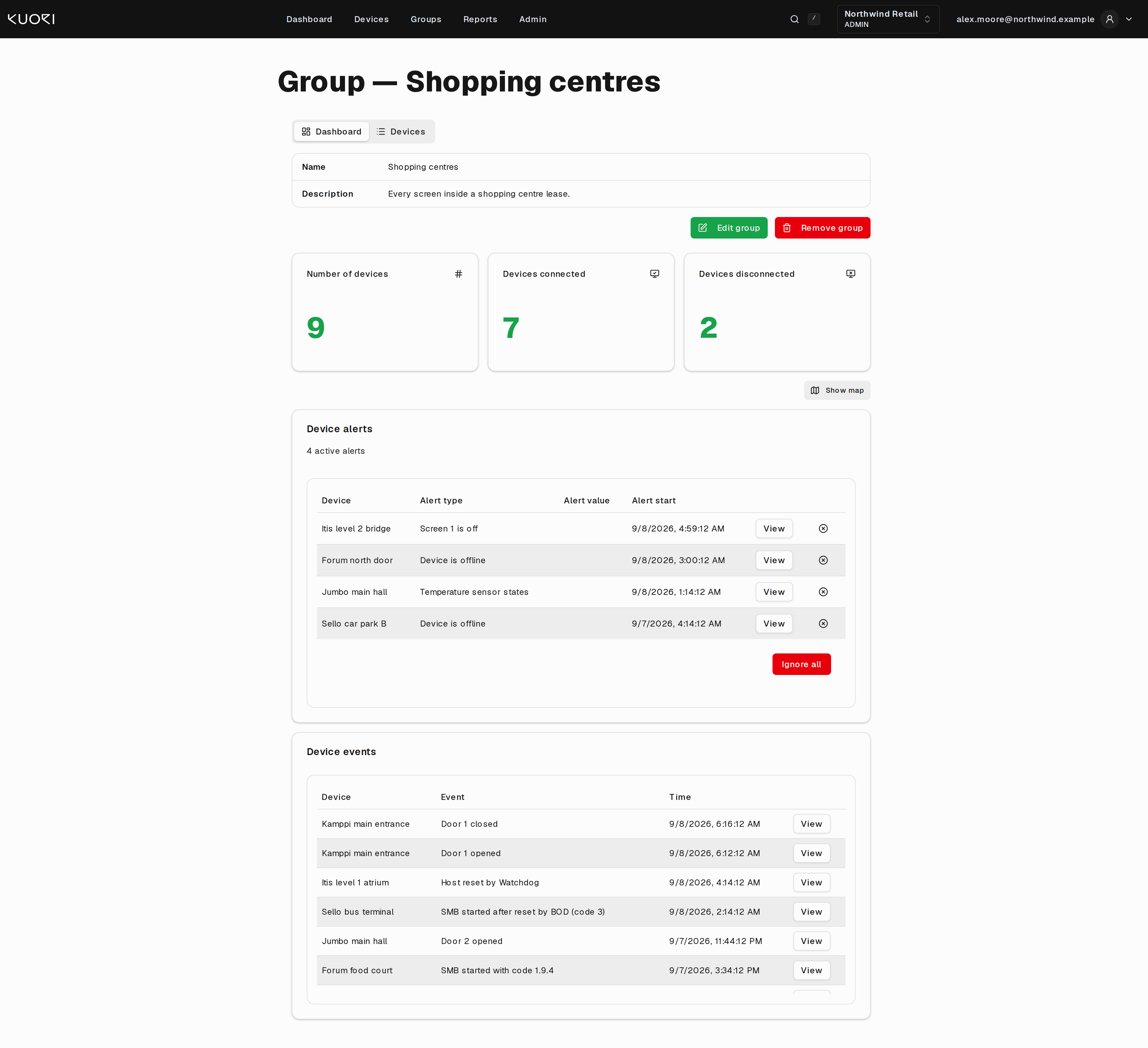View the Itis level 2 bridge alert

[774, 529]
